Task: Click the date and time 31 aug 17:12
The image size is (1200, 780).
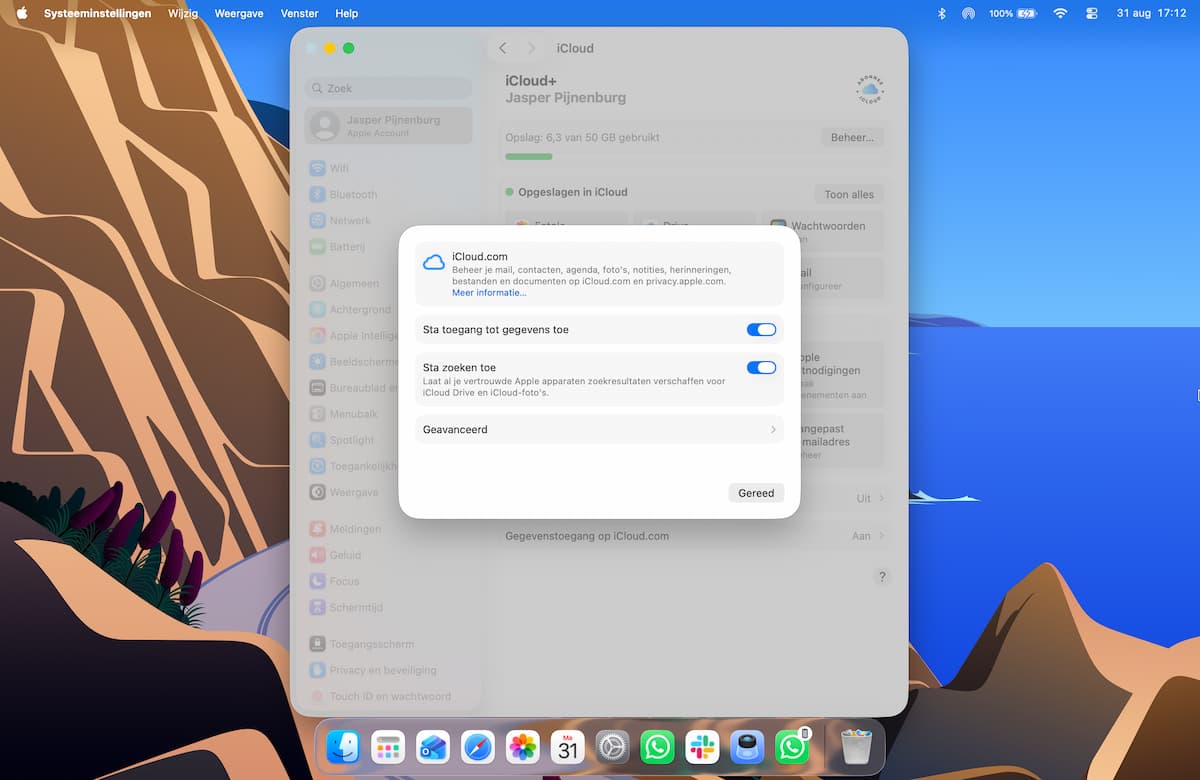Action: (1151, 14)
